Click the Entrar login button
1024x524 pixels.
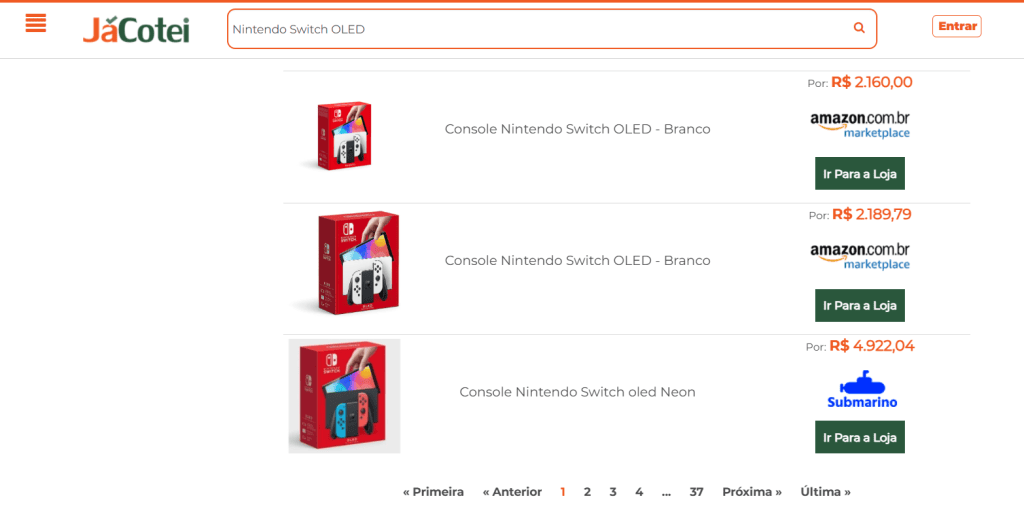(x=956, y=26)
